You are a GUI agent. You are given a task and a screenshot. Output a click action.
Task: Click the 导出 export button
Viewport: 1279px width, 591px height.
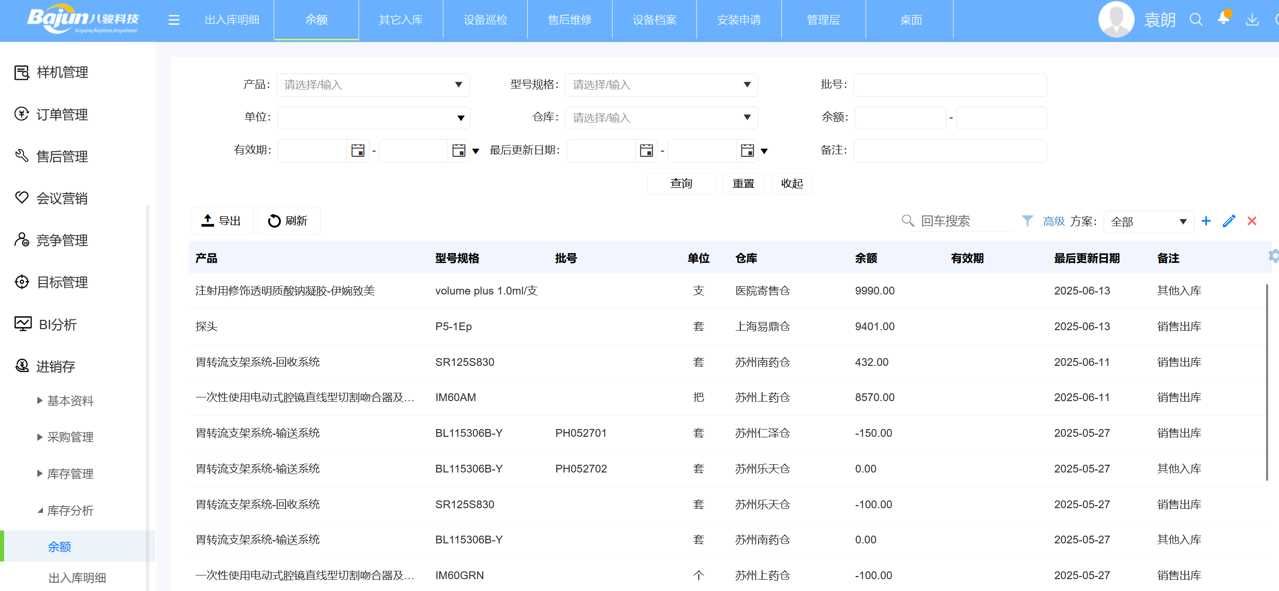pyautogui.click(x=221, y=221)
